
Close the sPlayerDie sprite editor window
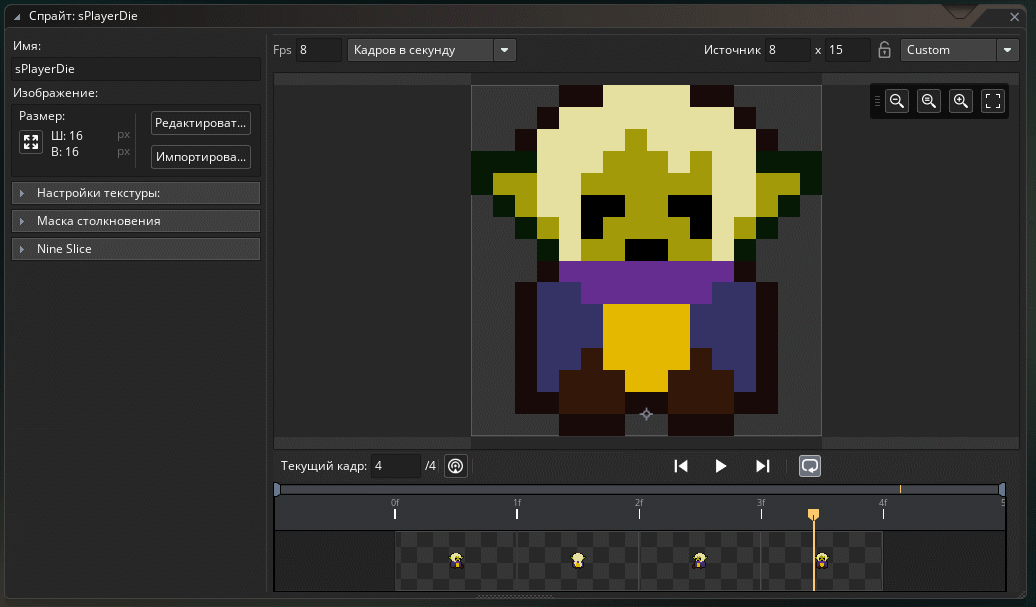[1014, 17]
